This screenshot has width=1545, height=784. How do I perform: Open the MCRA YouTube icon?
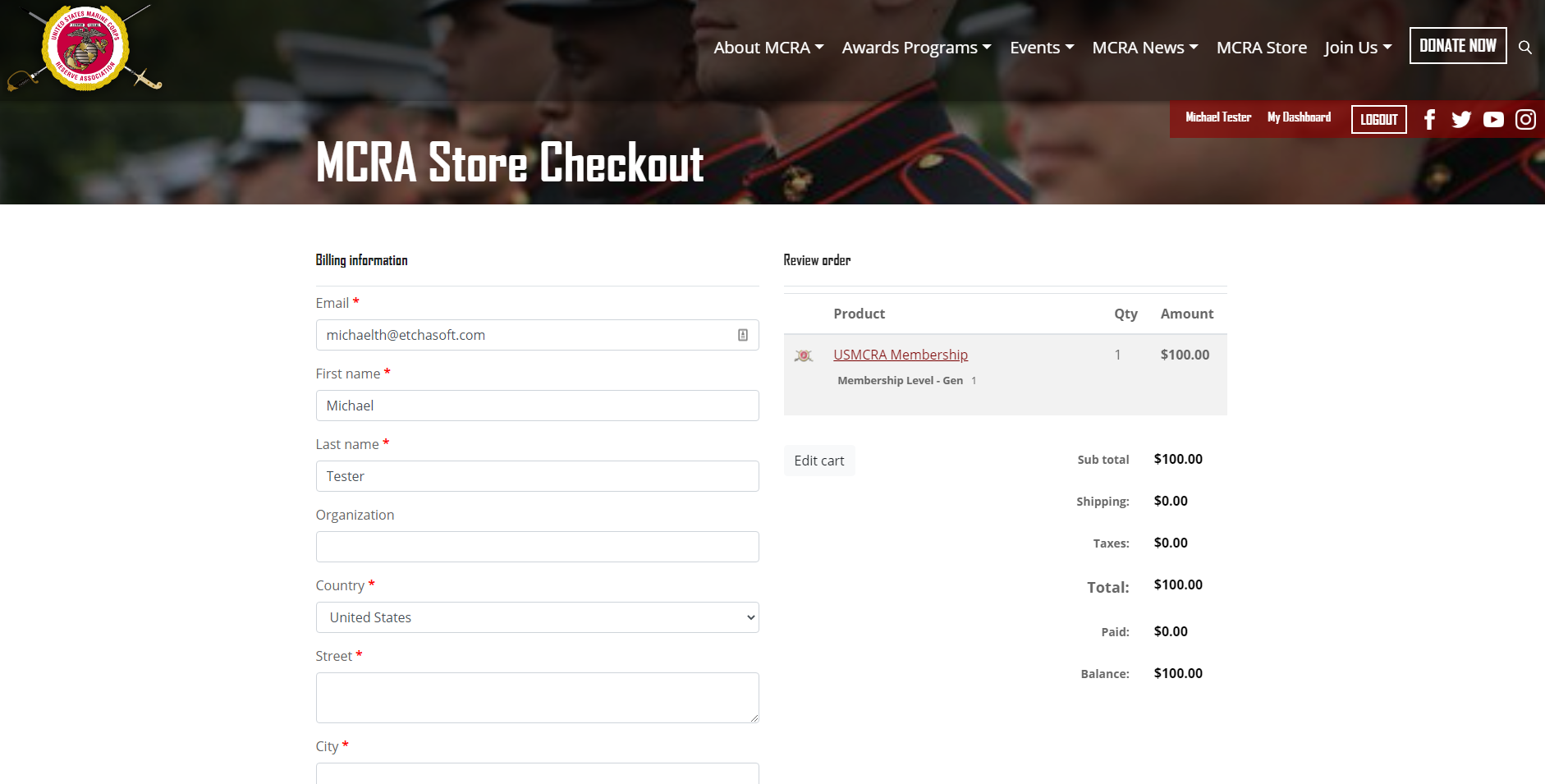pyautogui.click(x=1493, y=120)
